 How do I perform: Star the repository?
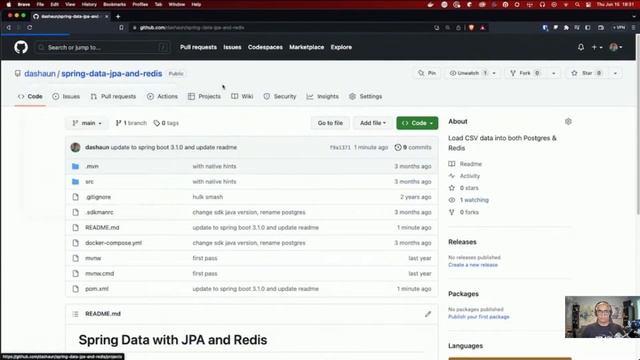click(x=587, y=73)
